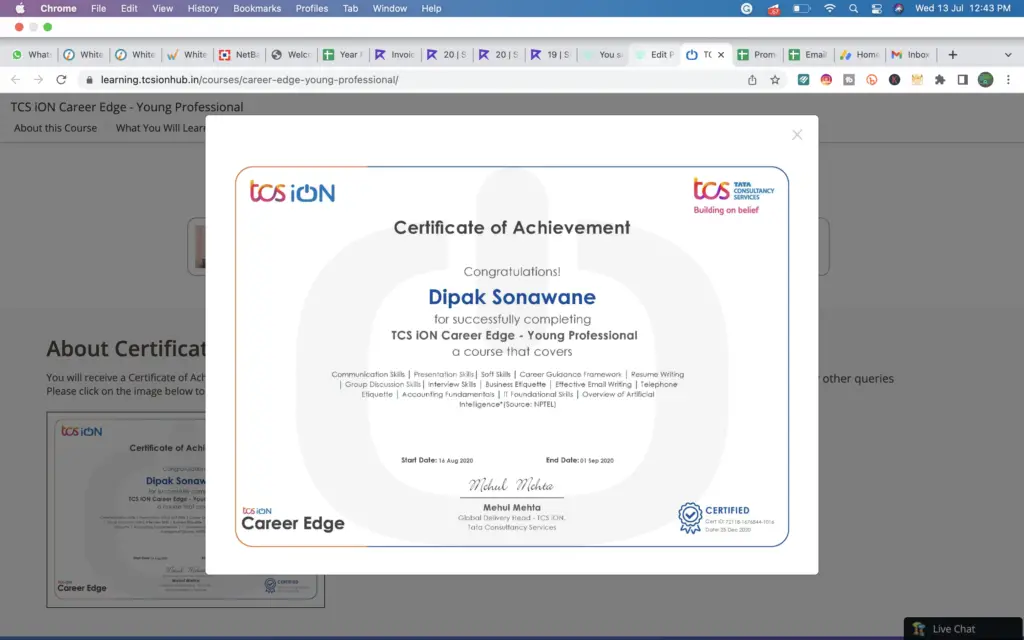This screenshot has height=640, width=1024.
Task: Open the dark round 'K' extension
Action: (895, 80)
